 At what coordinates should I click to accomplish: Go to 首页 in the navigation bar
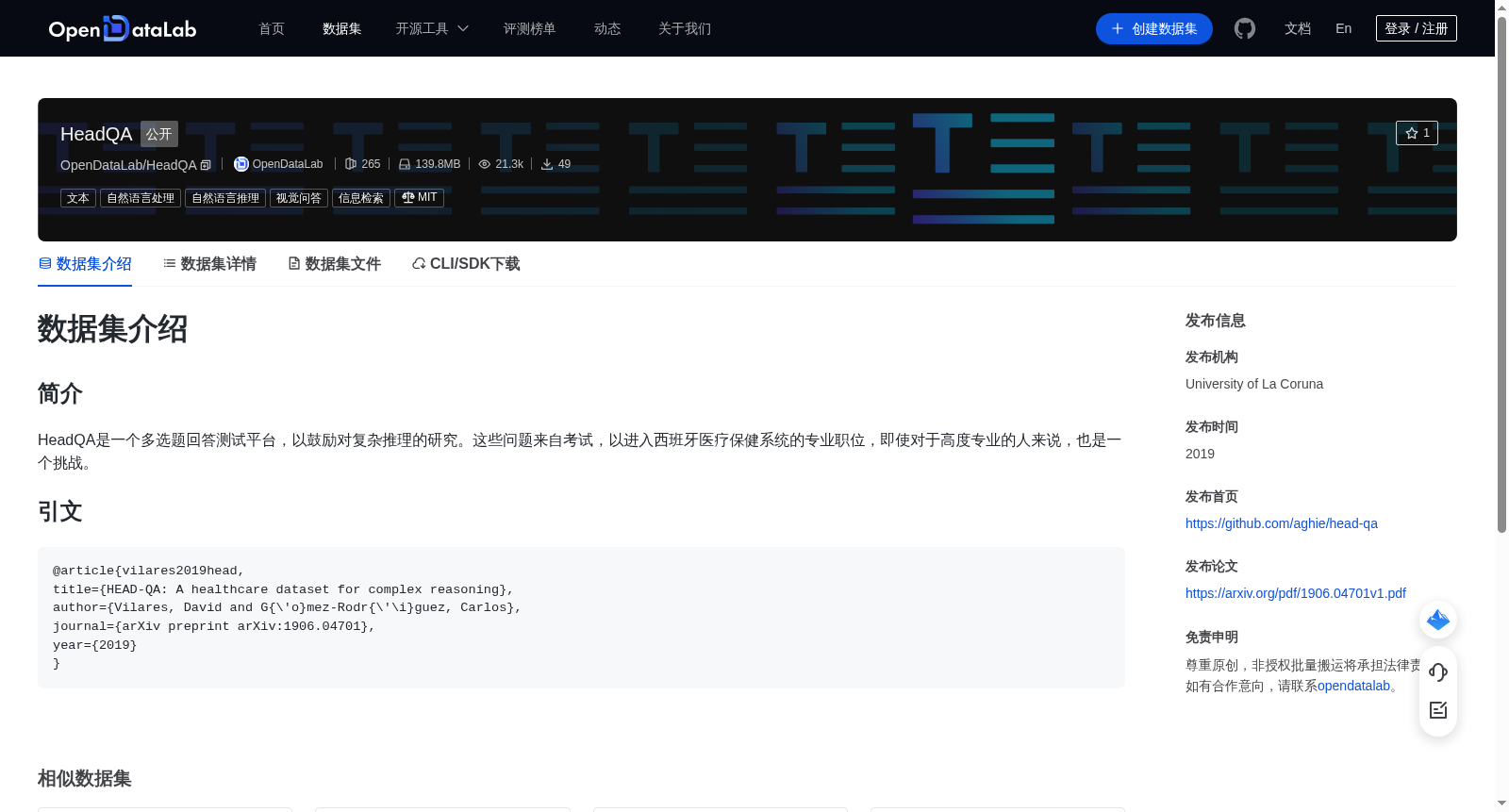272,28
